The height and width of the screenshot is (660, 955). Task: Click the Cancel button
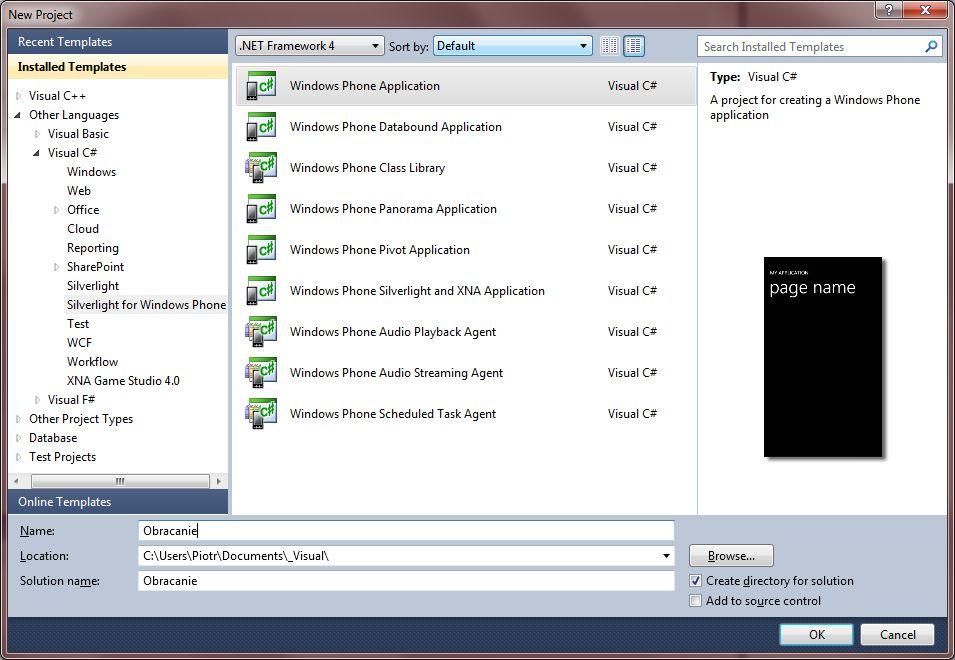pos(897,634)
